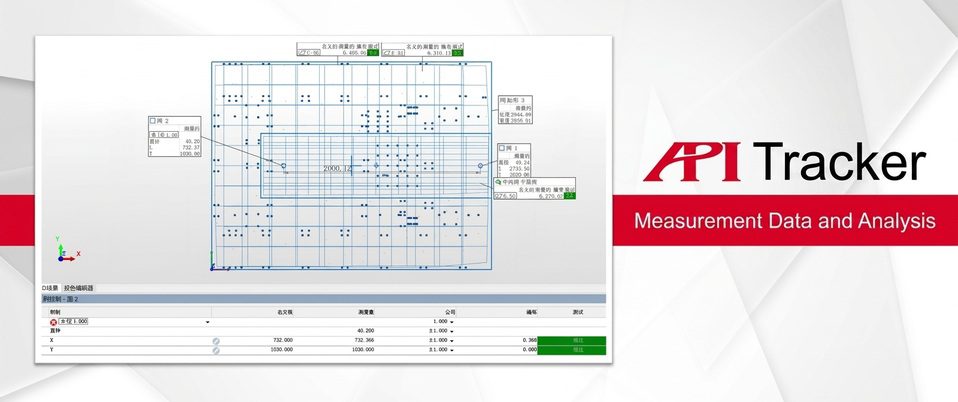Screen dimensions: 958x402
Task: Open the ±1.000 dropdown in the 40.200 row
Action: tap(452, 331)
